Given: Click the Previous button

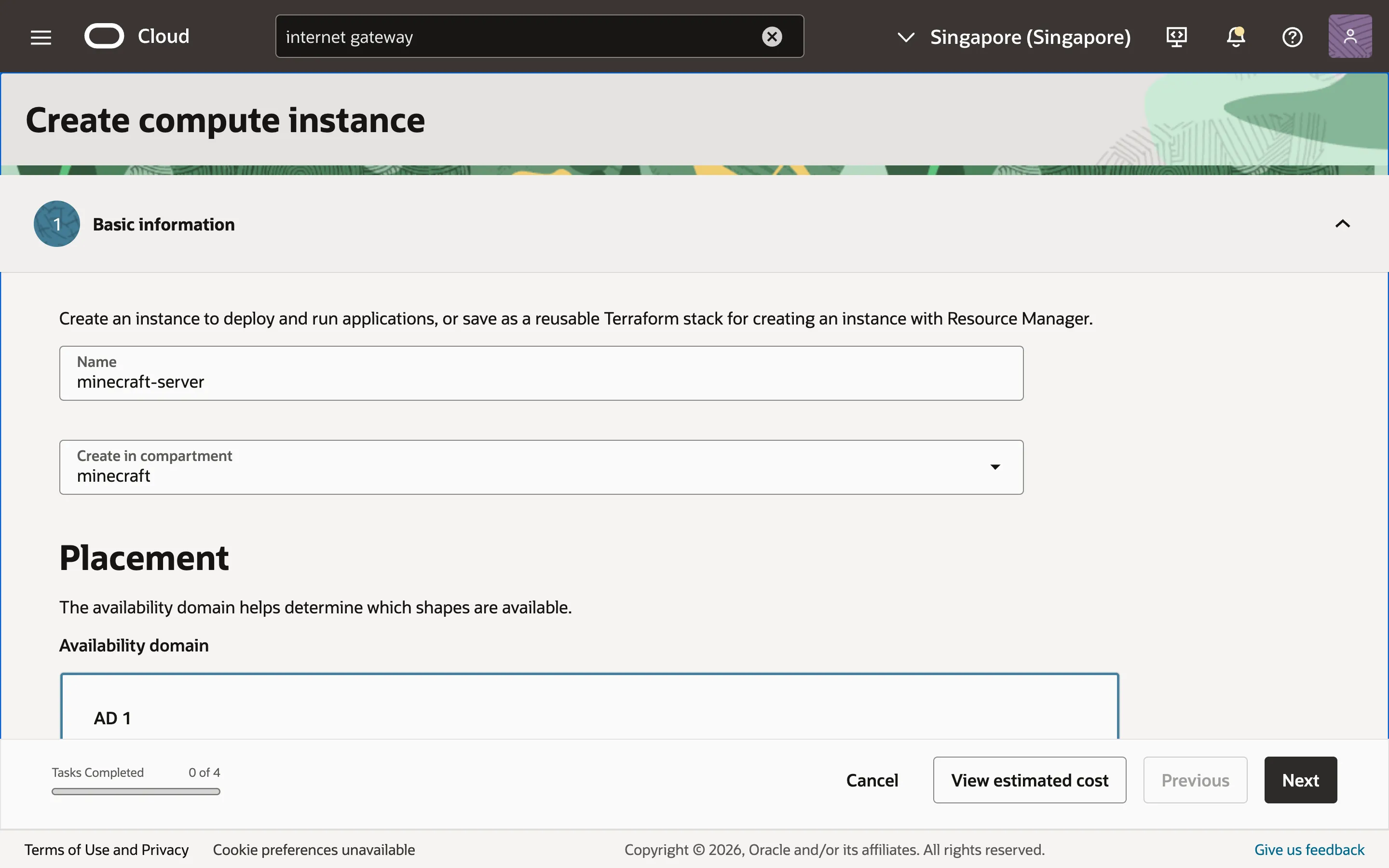Looking at the screenshot, I should tap(1195, 780).
